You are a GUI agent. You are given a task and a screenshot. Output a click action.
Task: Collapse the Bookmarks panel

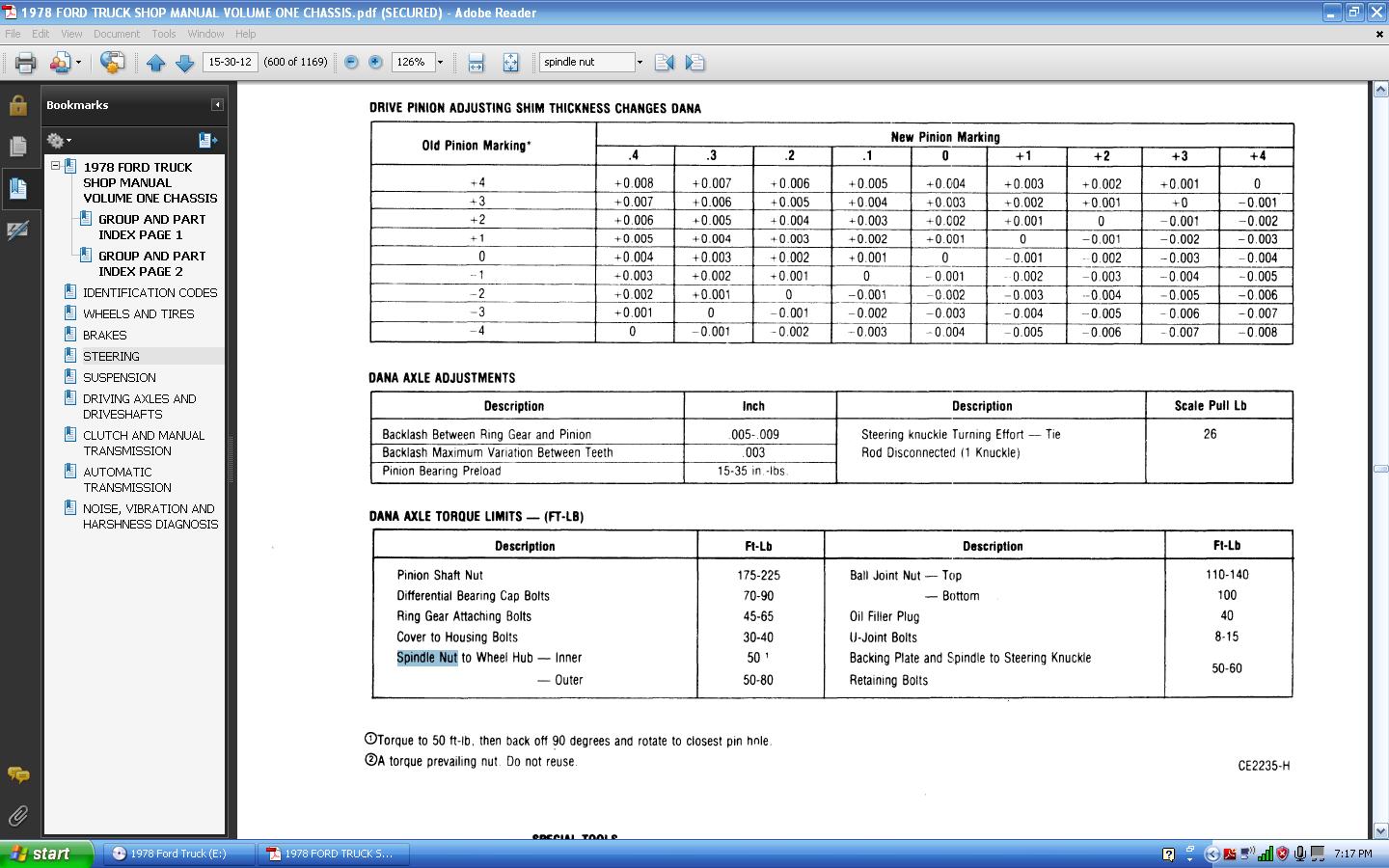217,105
